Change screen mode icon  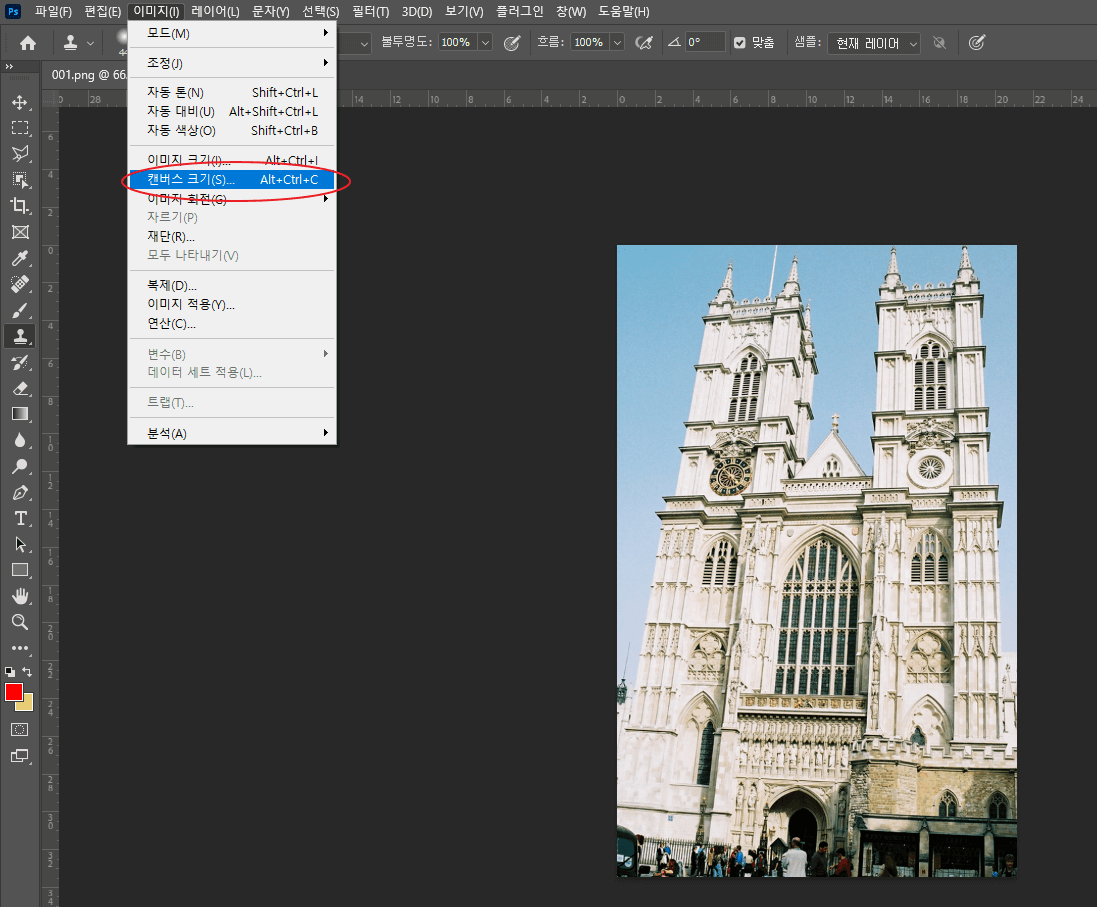[20, 756]
